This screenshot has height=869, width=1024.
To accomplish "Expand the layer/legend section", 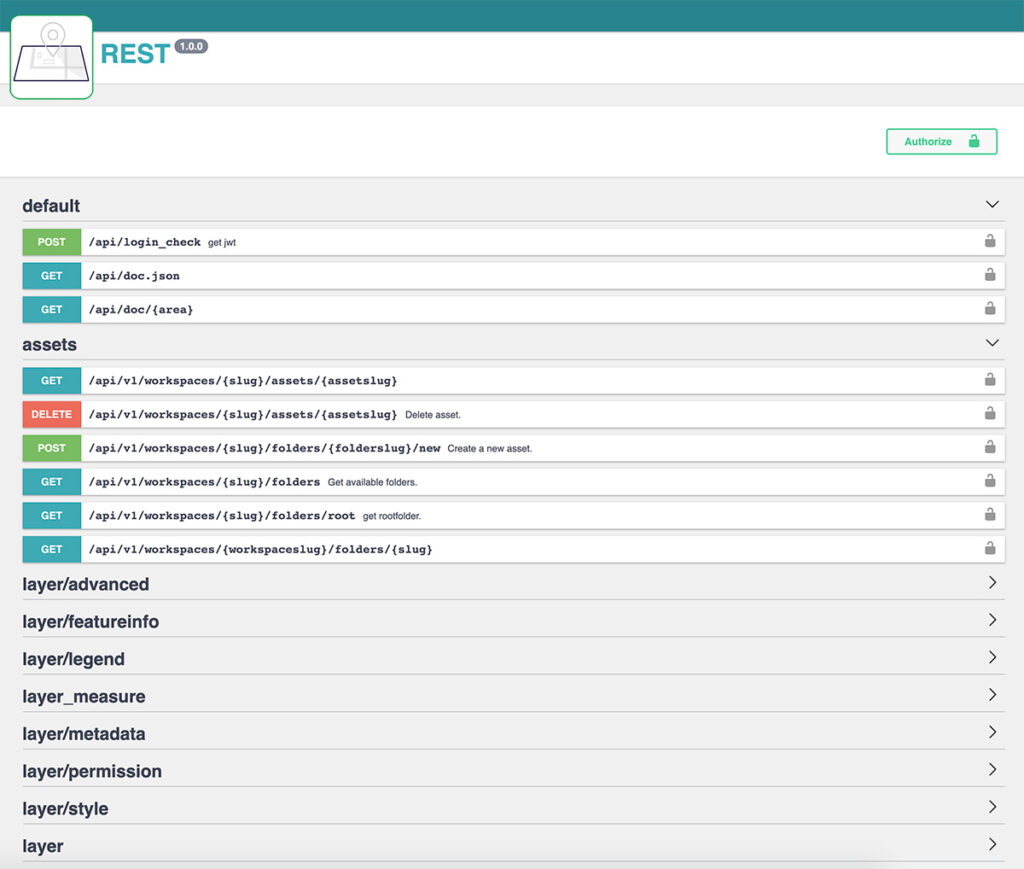I will pyautogui.click(x=991, y=658).
